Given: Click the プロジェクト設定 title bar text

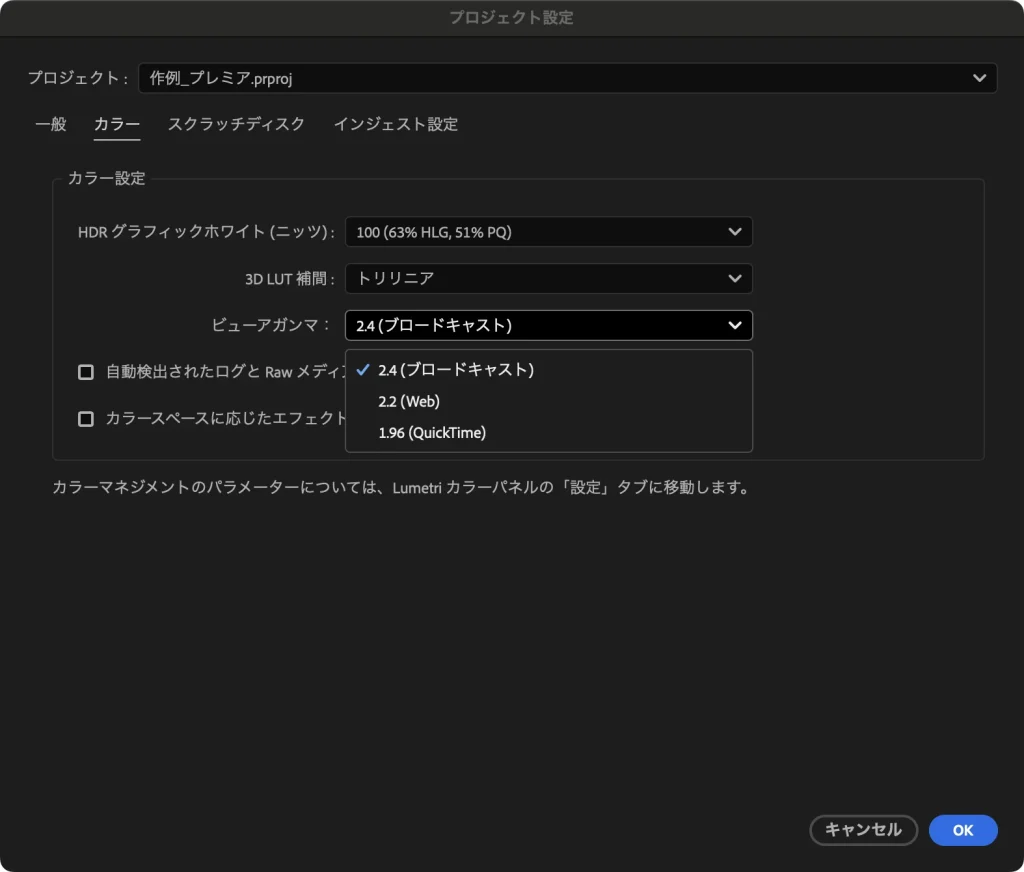Looking at the screenshot, I should (x=511, y=18).
